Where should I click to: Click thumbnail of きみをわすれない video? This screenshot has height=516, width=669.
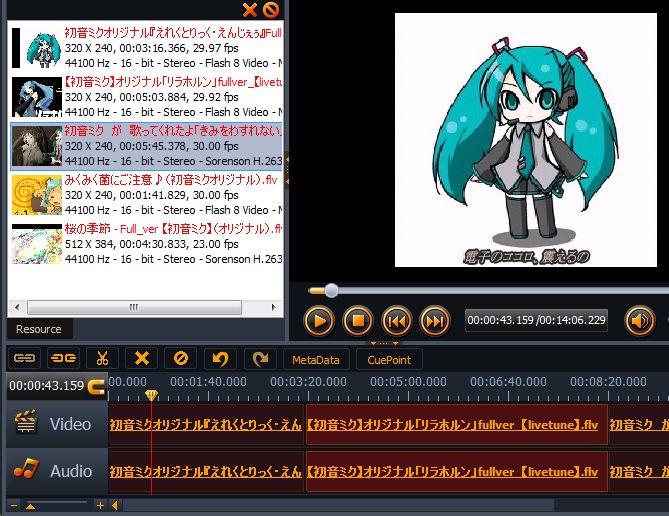click(37, 146)
